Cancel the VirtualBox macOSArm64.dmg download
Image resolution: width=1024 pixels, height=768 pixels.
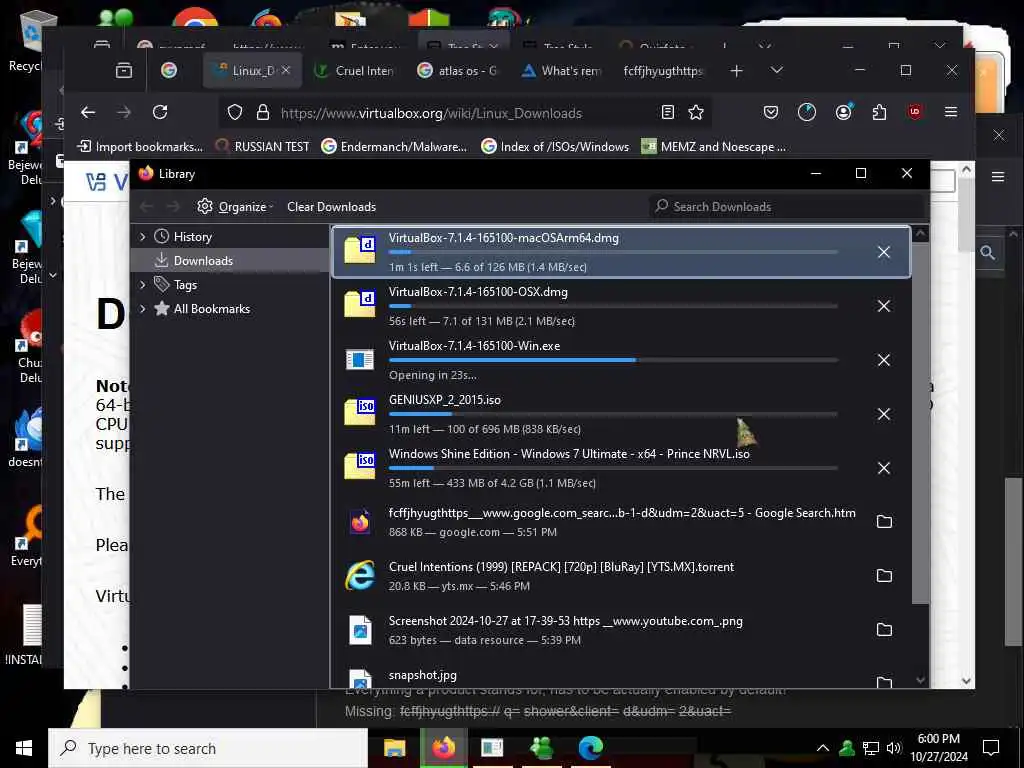(884, 252)
